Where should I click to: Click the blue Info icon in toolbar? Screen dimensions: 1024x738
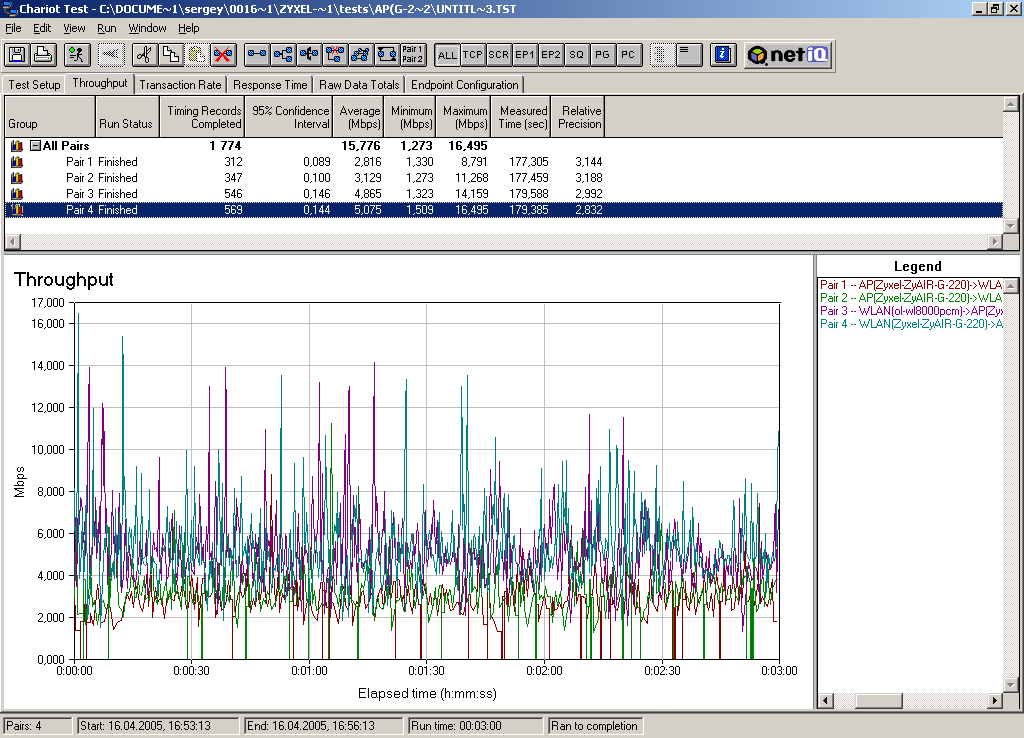point(724,55)
